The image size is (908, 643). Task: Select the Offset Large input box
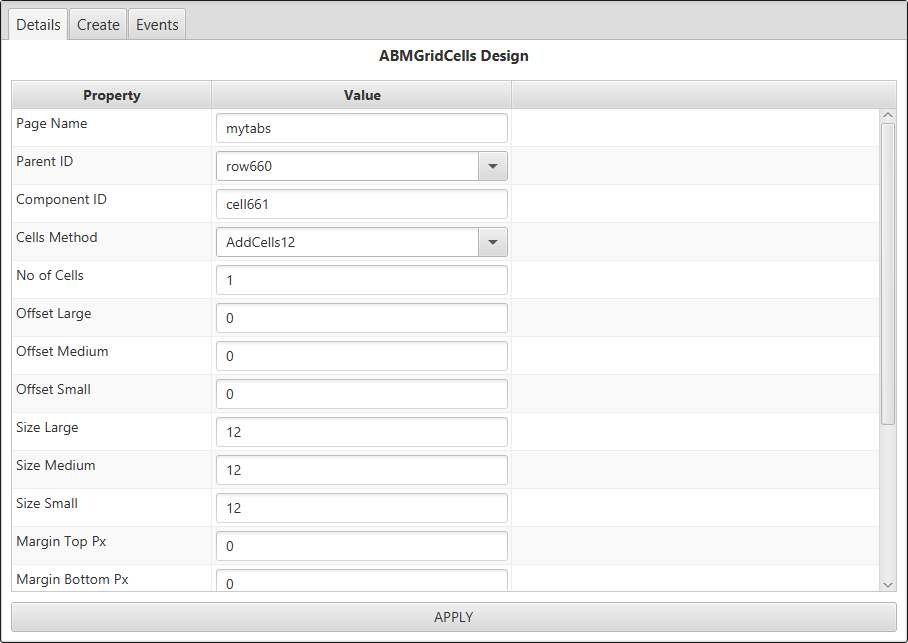[x=361, y=318]
